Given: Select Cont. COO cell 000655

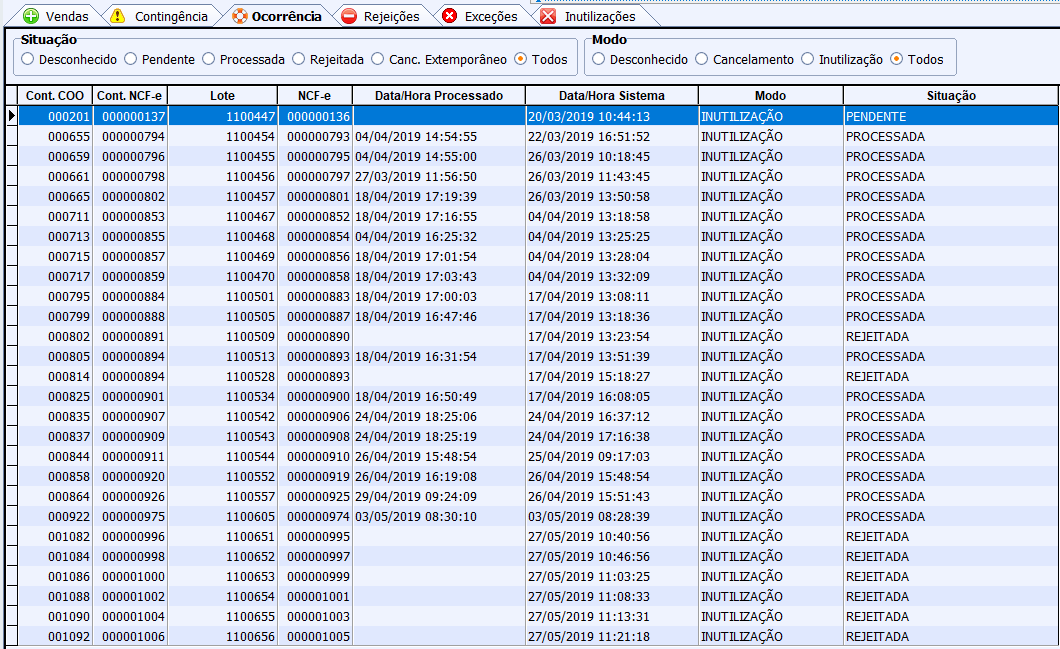Looking at the screenshot, I should click(55, 137).
